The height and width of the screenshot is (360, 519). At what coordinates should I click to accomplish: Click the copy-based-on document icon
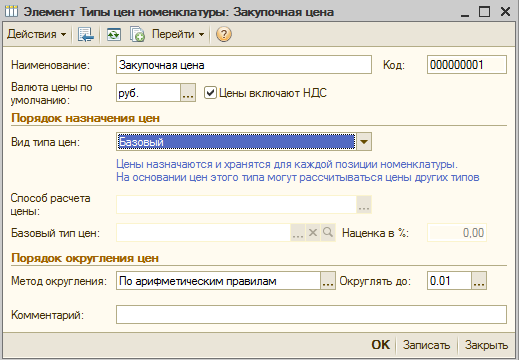137,34
